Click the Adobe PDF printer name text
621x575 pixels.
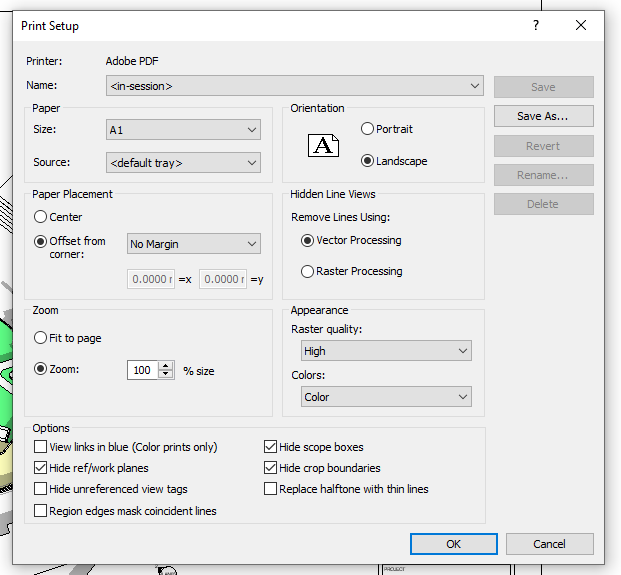point(132,61)
